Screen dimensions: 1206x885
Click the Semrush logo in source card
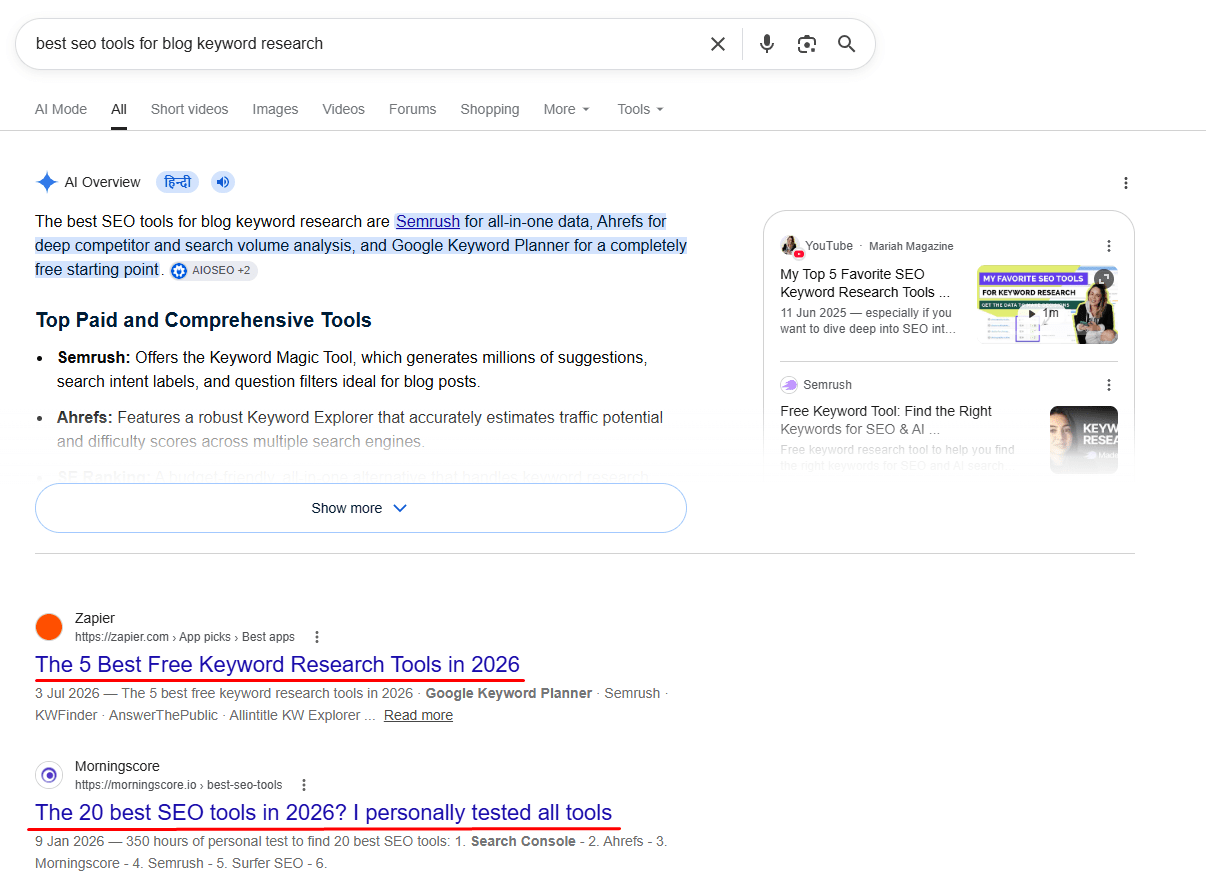click(789, 385)
